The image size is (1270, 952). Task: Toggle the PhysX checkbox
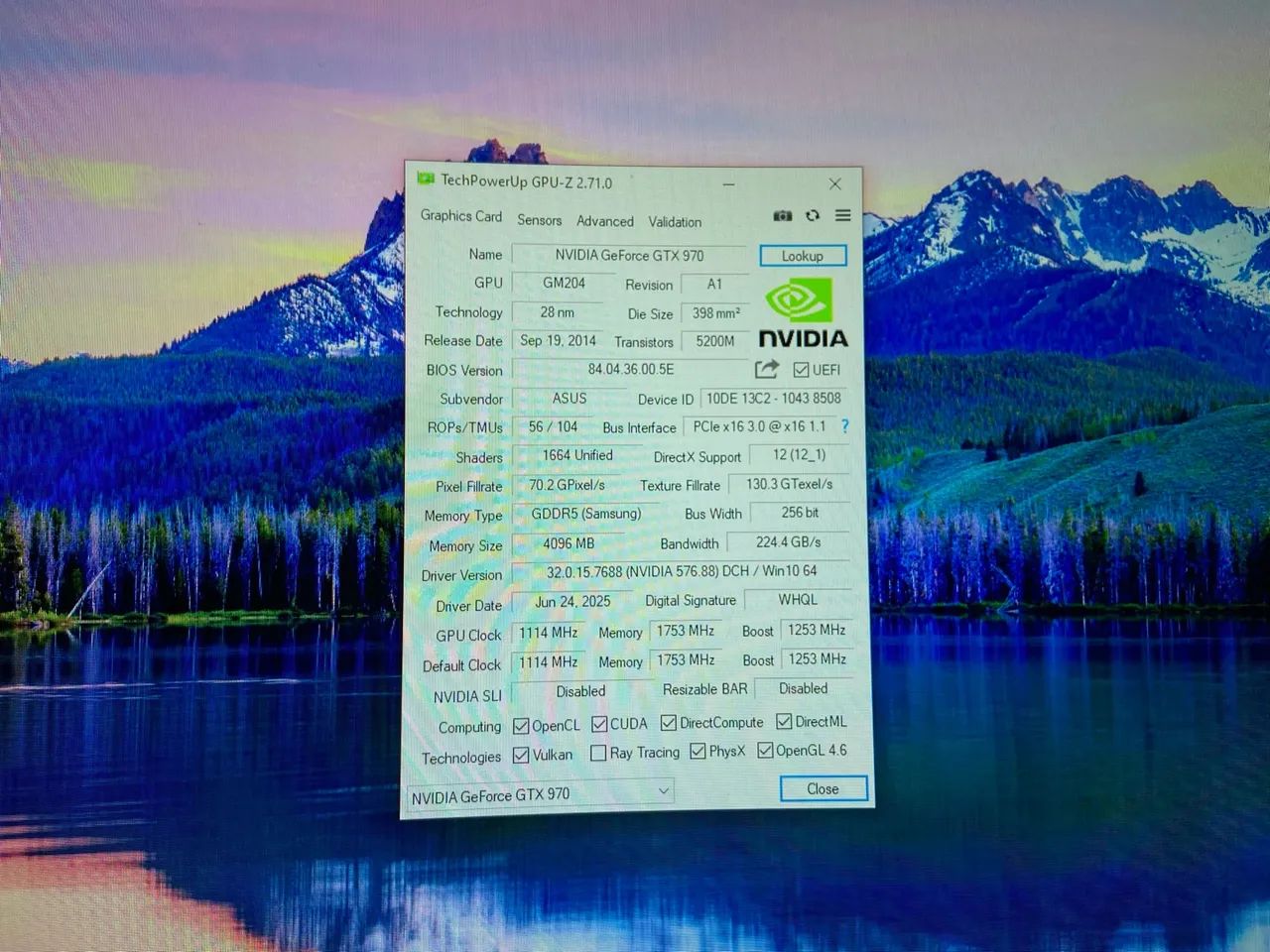point(698,751)
